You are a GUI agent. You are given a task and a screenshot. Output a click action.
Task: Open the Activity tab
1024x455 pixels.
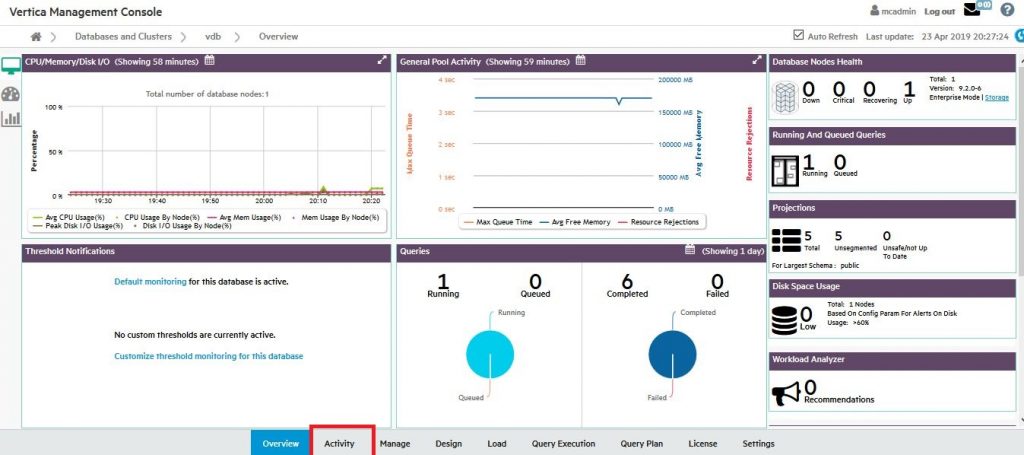(339, 443)
